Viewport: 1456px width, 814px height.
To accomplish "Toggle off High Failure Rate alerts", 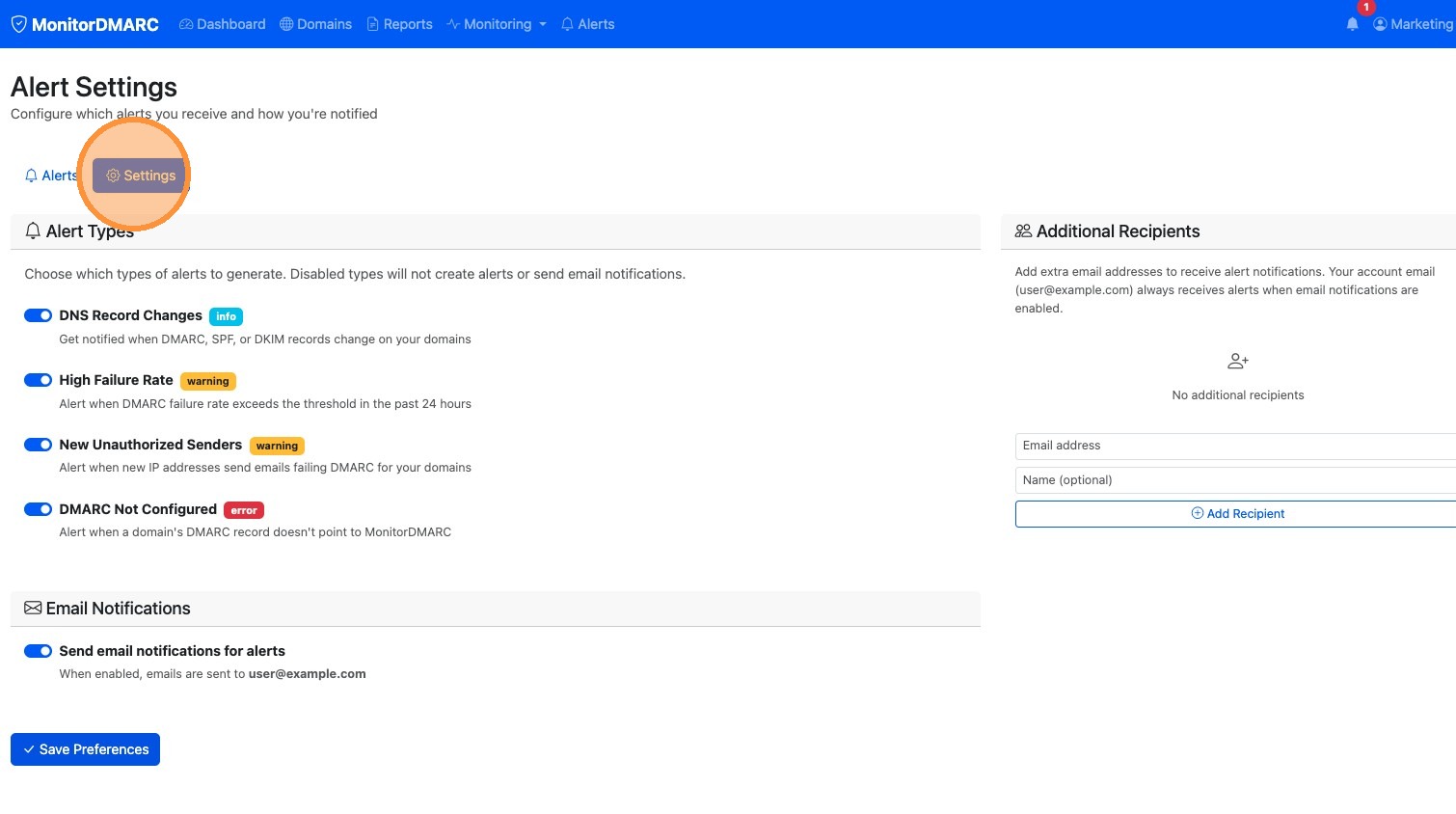I will point(39,380).
